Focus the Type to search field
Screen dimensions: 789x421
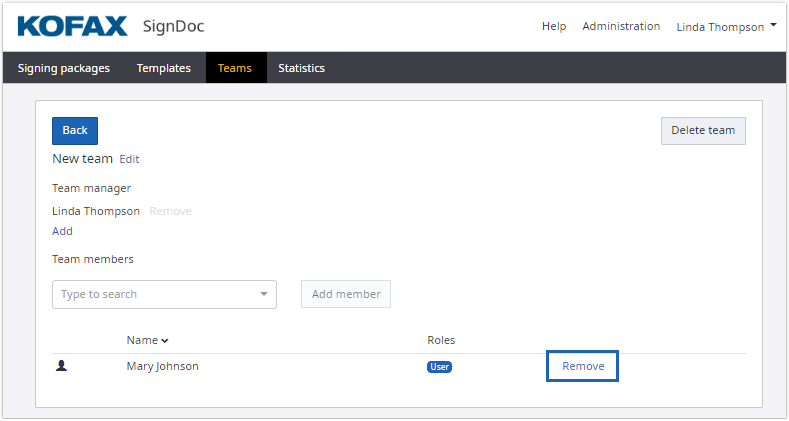tap(155, 294)
